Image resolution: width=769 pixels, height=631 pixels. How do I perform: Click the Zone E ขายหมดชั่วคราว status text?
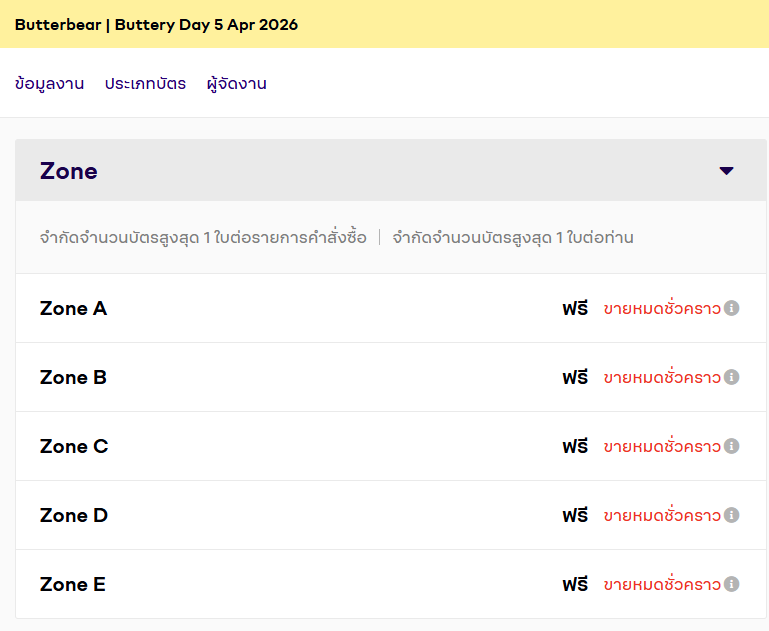[662, 583]
